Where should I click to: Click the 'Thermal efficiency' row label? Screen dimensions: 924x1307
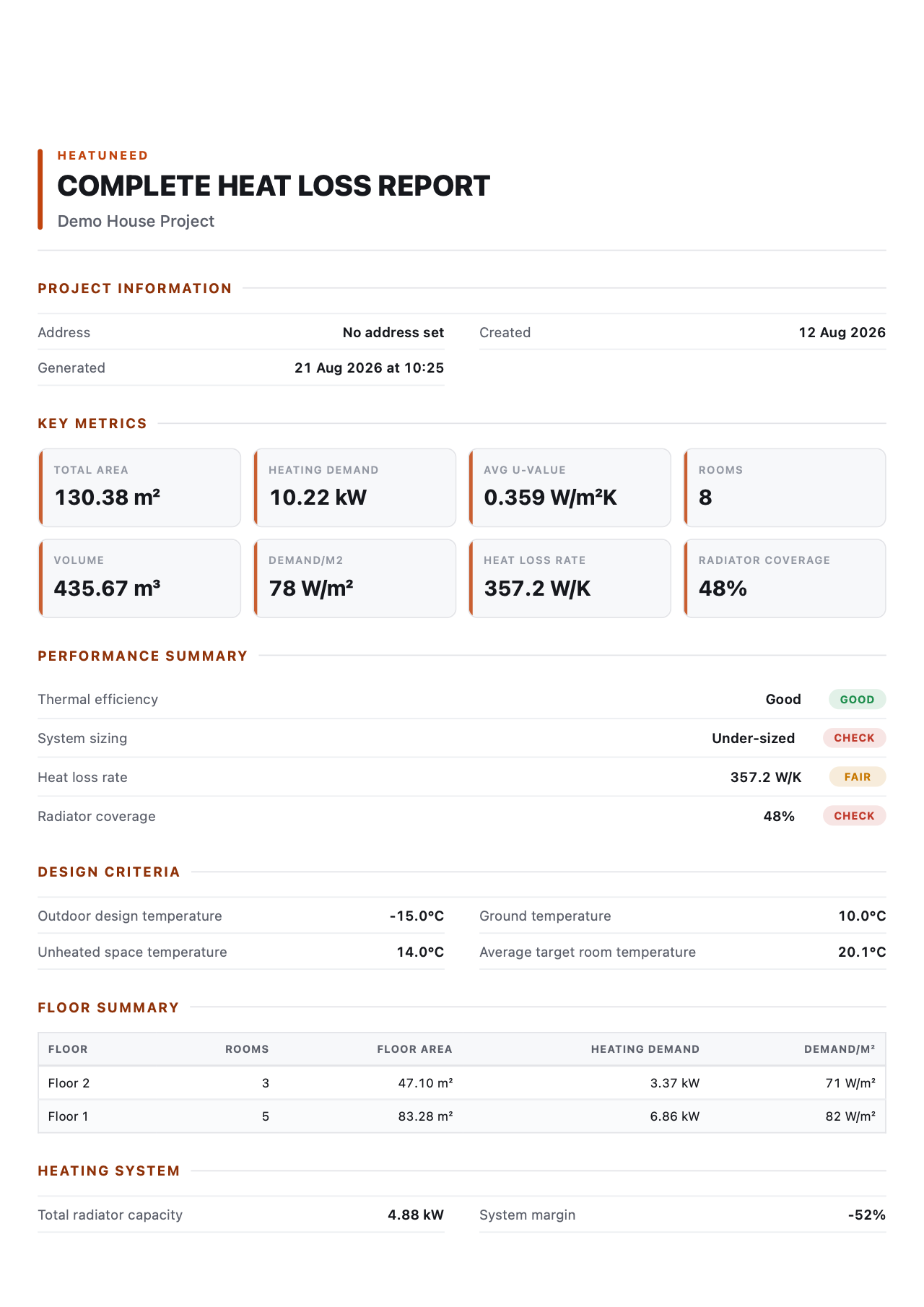click(x=97, y=699)
